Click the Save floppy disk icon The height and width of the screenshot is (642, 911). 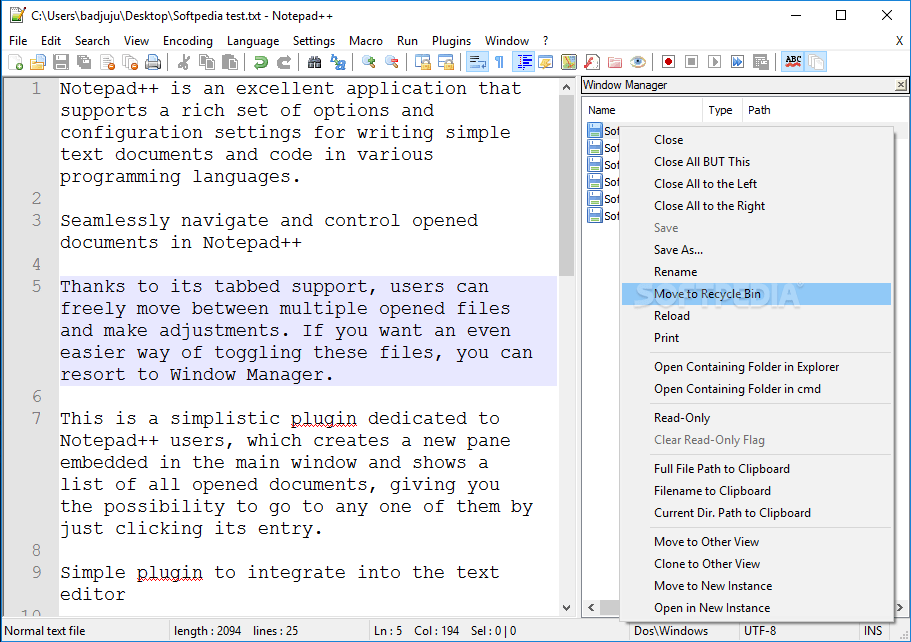61,62
